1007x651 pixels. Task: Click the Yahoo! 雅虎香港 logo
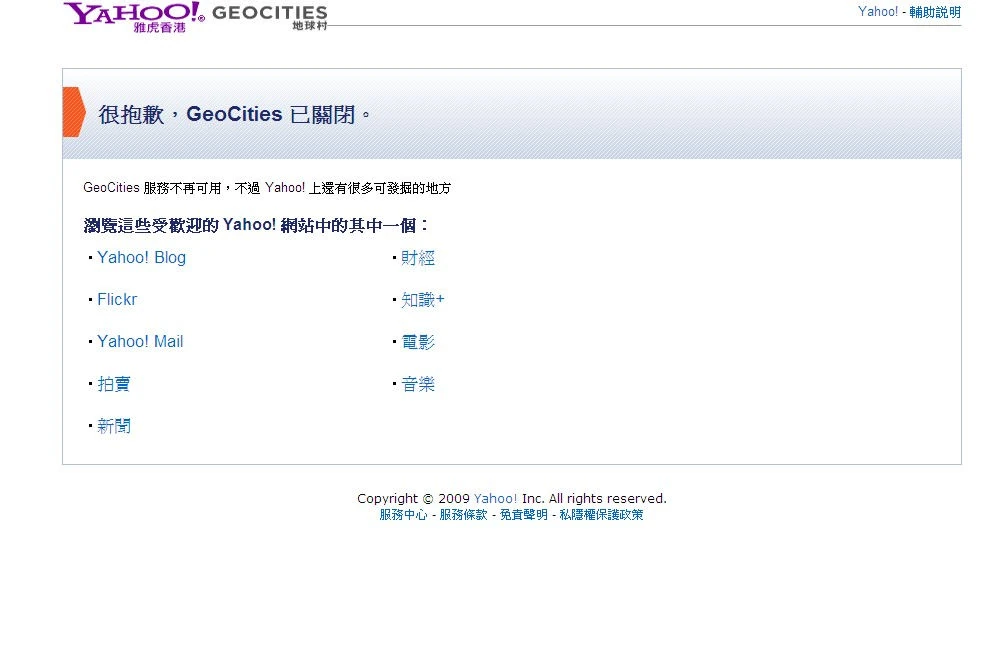point(134,17)
